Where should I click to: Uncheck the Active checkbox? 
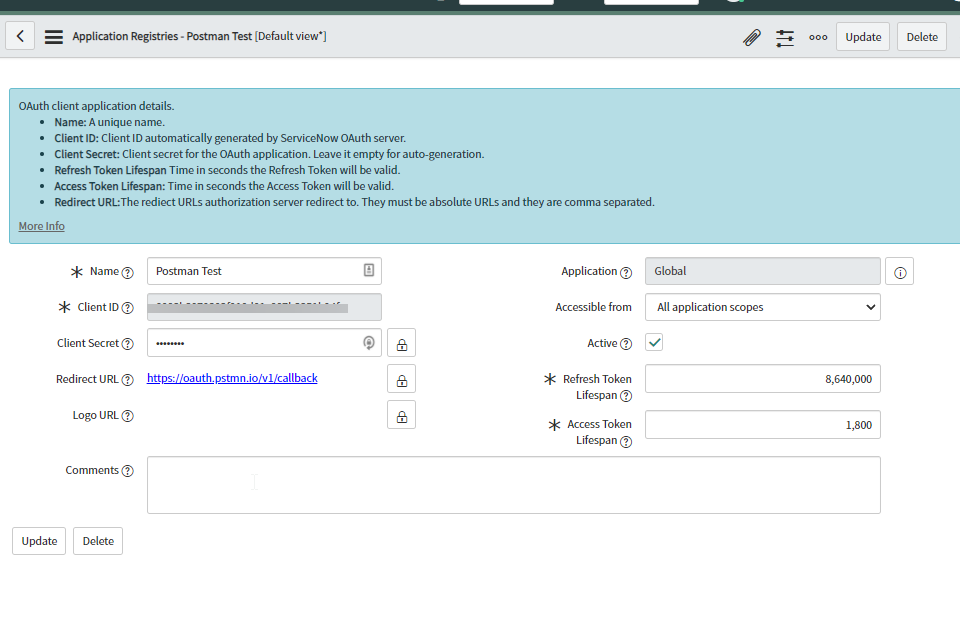click(654, 343)
